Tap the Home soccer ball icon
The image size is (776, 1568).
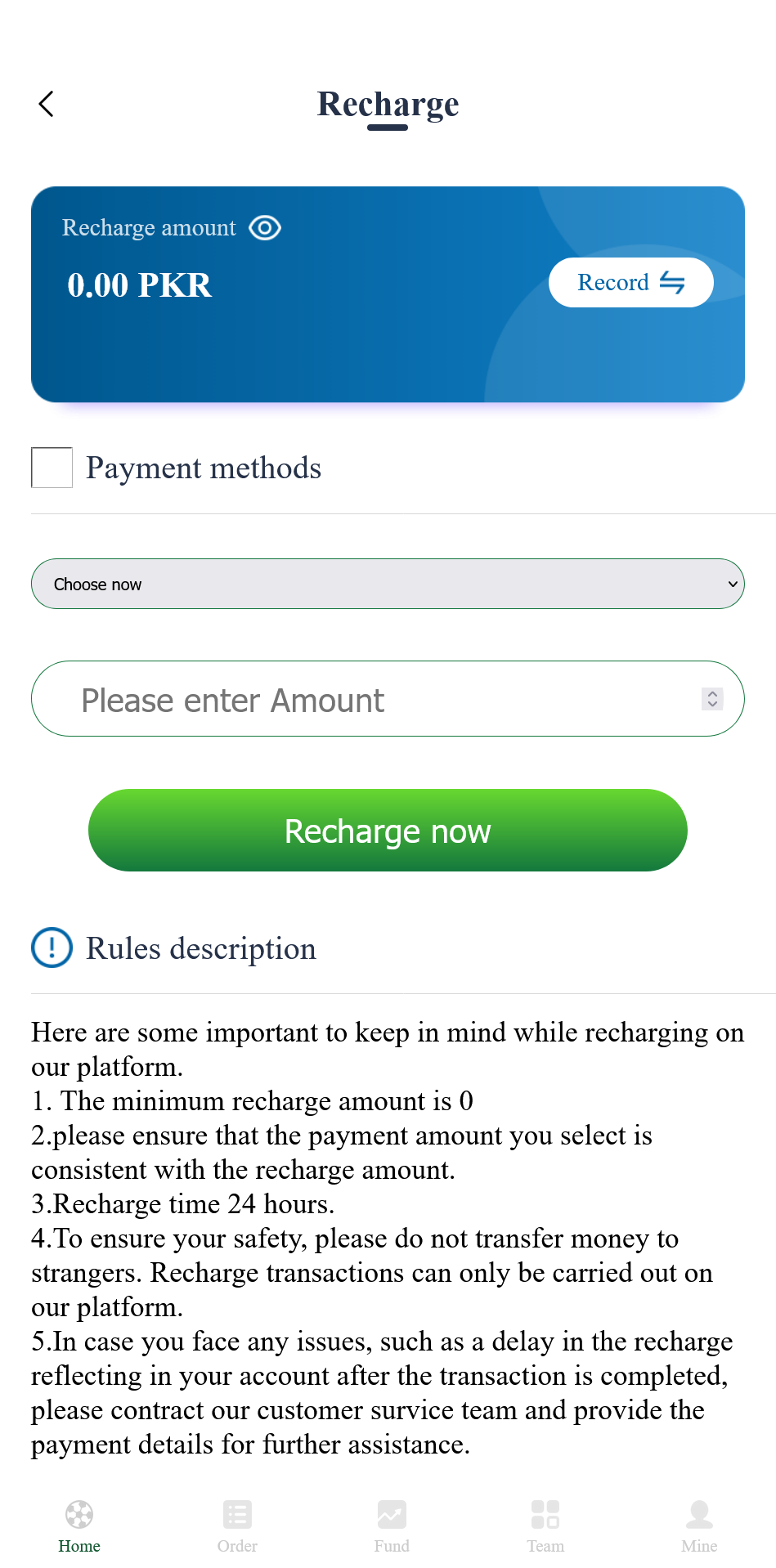point(79,1514)
